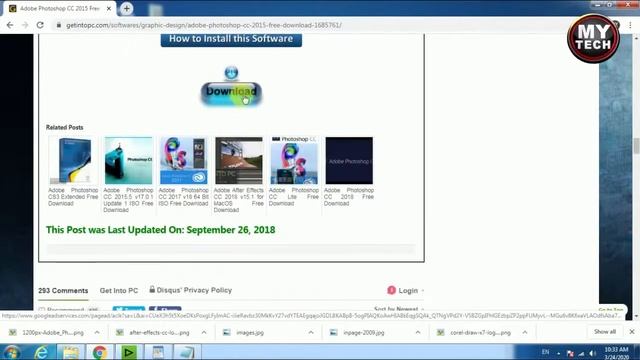Screen dimensions: 640x360
Task: Click the browser back arrow
Action: [10, 25]
